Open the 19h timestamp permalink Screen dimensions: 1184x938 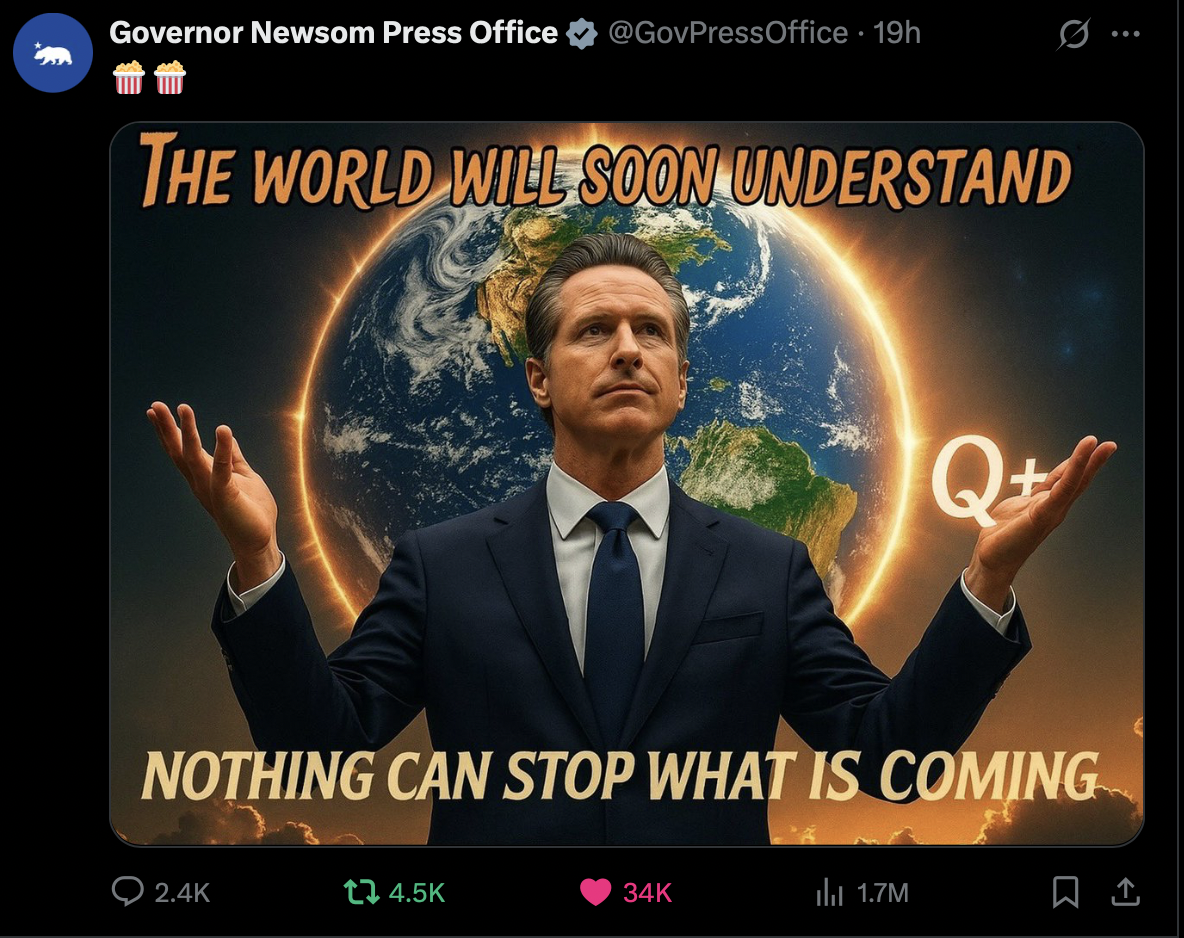pyautogui.click(x=897, y=33)
